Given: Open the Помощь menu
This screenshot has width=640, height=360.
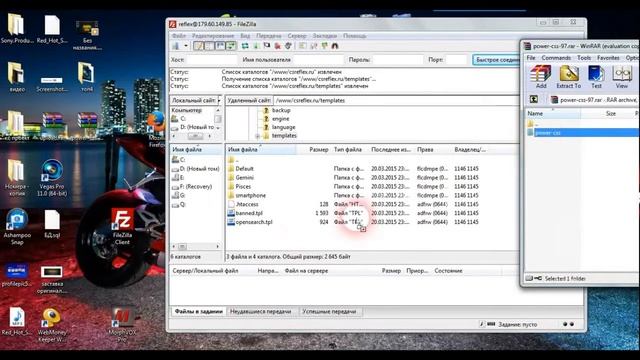Looking at the screenshot, I should coord(354,36).
